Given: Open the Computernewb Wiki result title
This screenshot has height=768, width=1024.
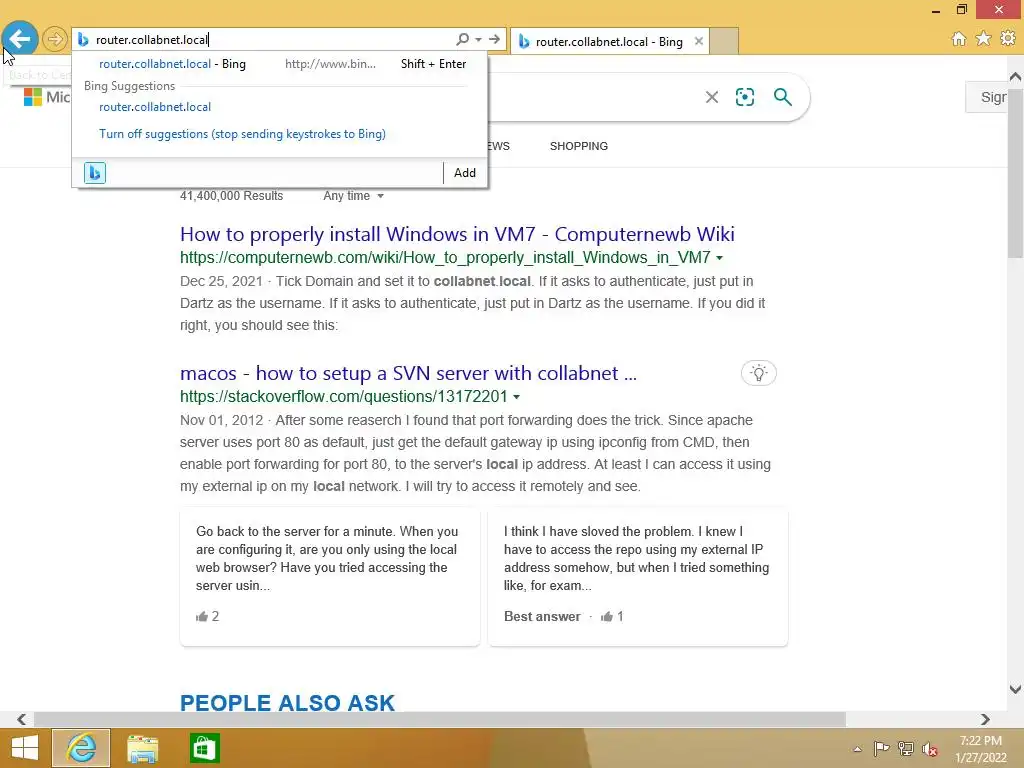Looking at the screenshot, I should pyautogui.click(x=457, y=234).
